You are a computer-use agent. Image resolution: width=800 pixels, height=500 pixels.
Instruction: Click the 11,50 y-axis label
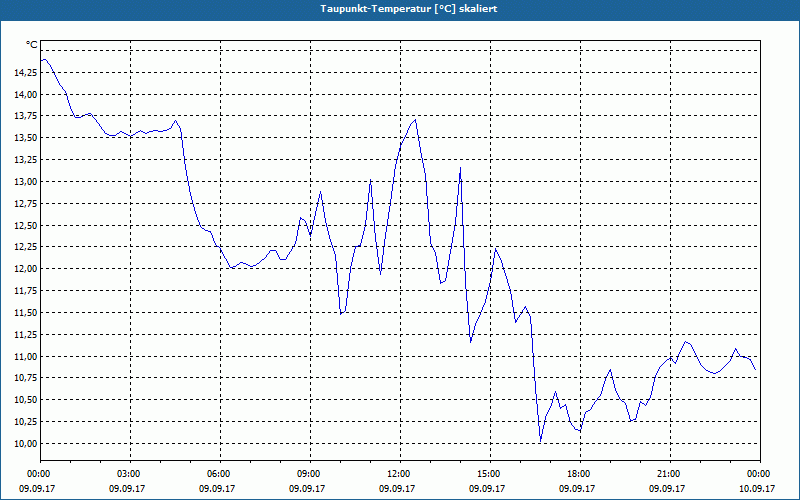tap(26, 313)
